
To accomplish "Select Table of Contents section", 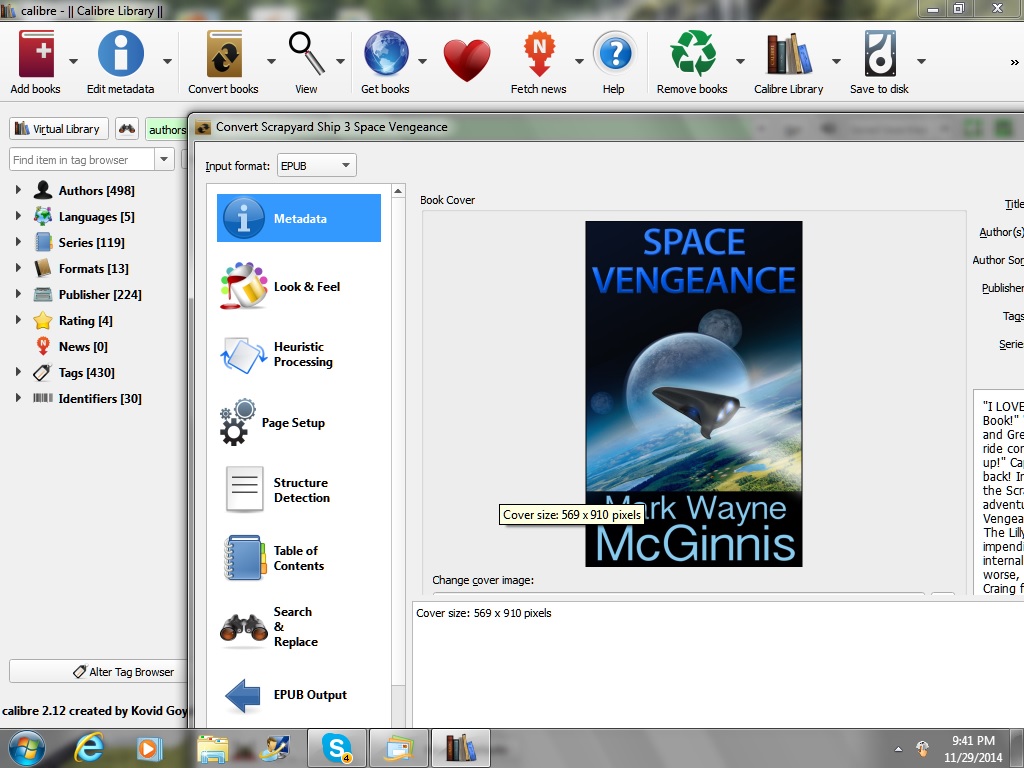I will coord(299,558).
